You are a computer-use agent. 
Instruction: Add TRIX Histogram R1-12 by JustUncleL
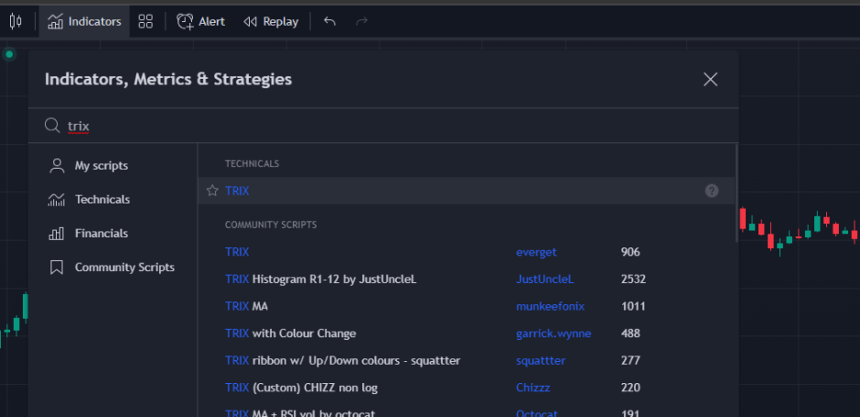click(x=320, y=279)
